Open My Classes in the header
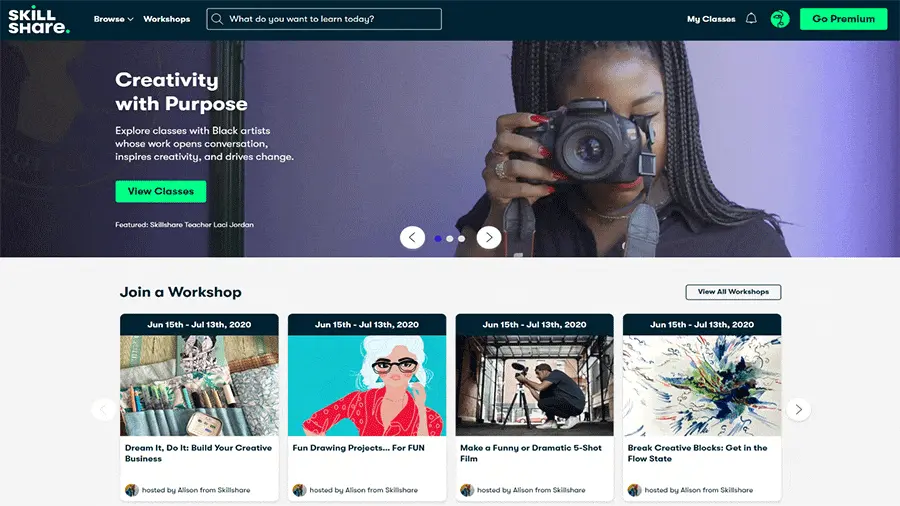Image resolution: width=900 pixels, height=506 pixels. pyautogui.click(x=711, y=19)
